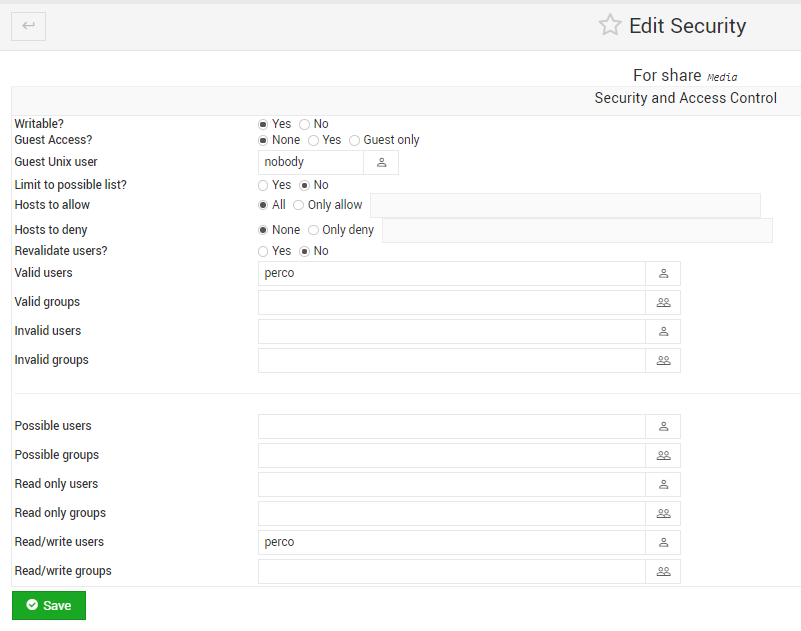Viewport: 801px width, 631px height.
Task: Open user picker for Valid users
Action: point(663,273)
